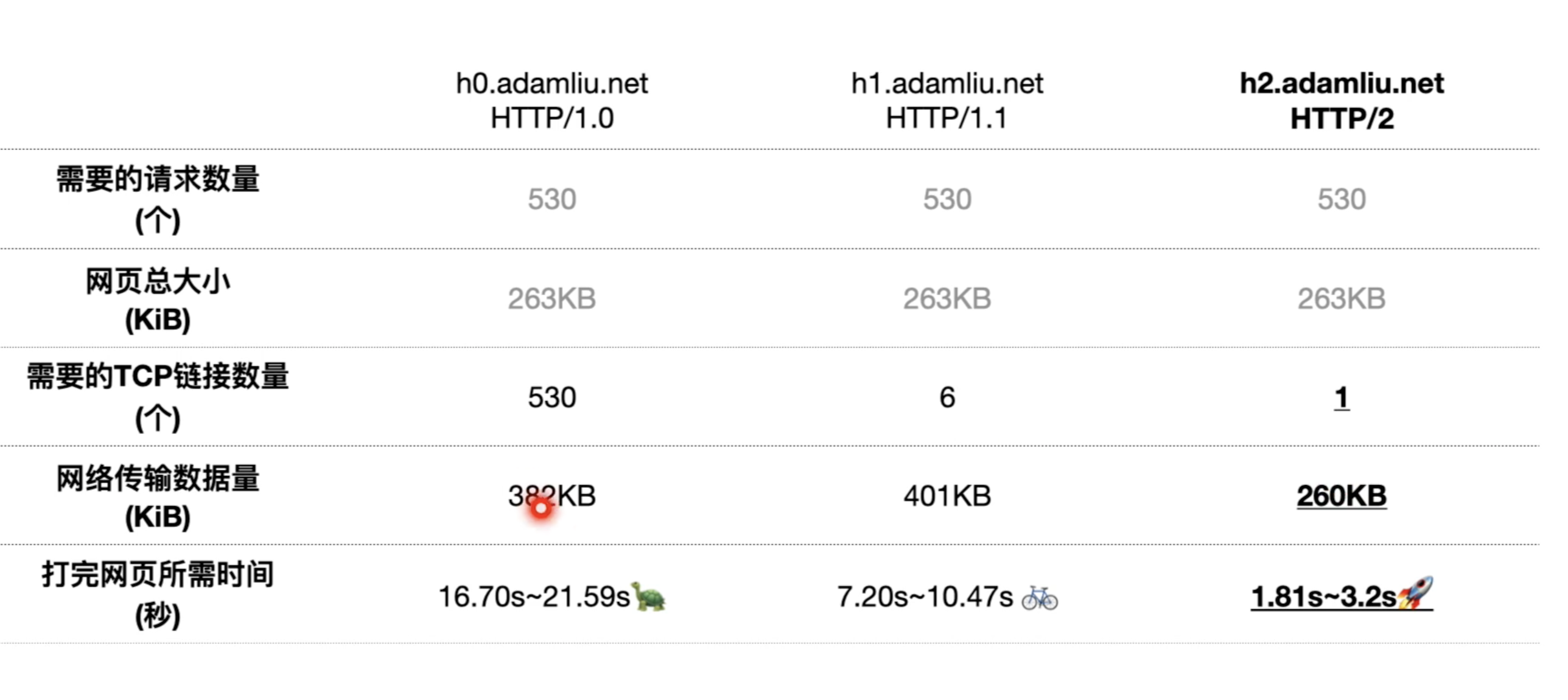Image resolution: width=1568 pixels, height=700 pixels.
Task: Click the 7.20s~10.47s load time text
Action: (x=925, y=597)
